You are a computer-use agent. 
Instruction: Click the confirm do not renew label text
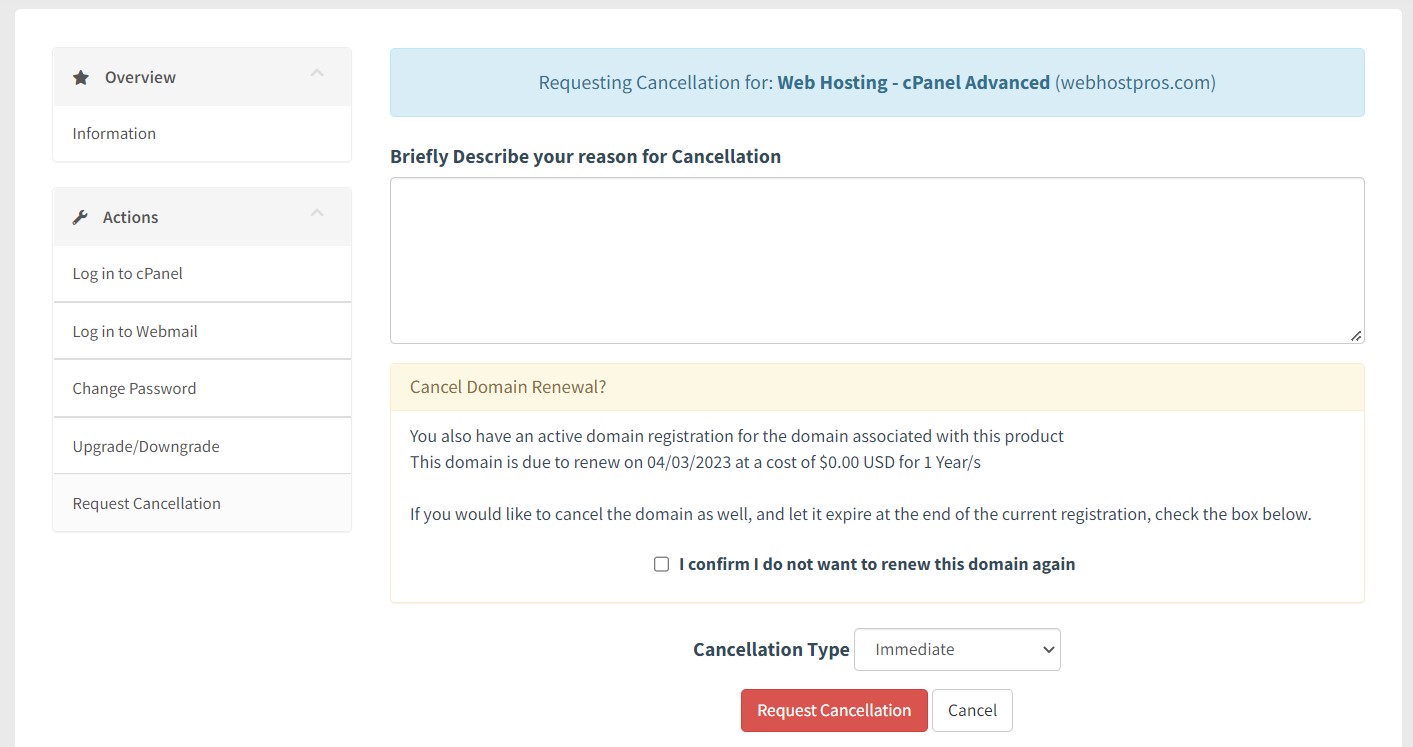[876, 564]
